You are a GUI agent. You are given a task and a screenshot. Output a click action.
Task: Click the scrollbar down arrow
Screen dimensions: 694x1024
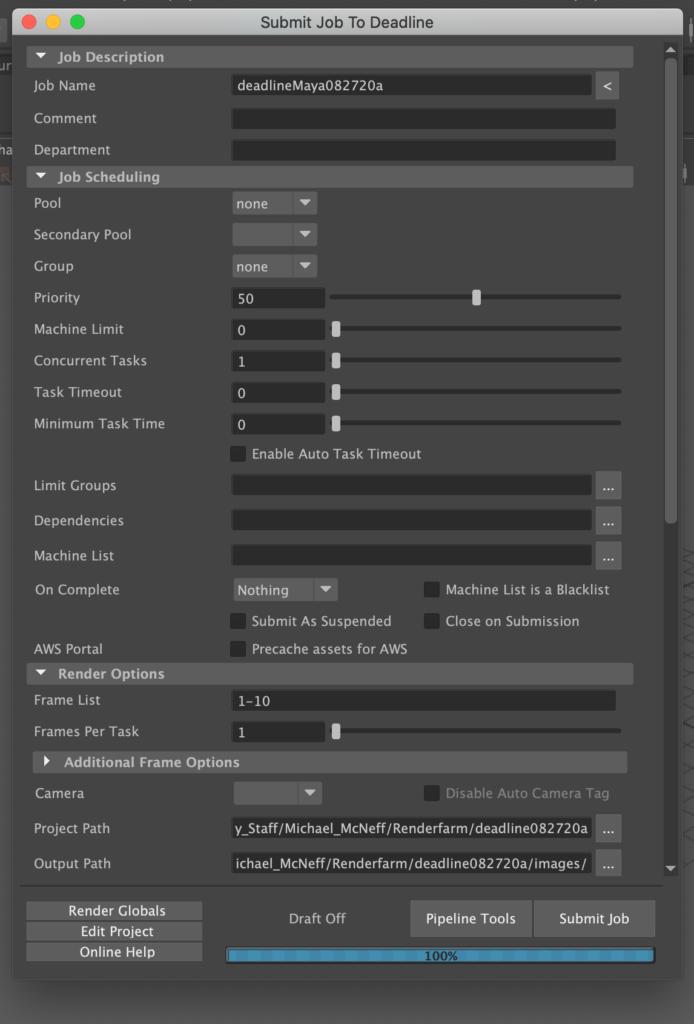point(670,869)
